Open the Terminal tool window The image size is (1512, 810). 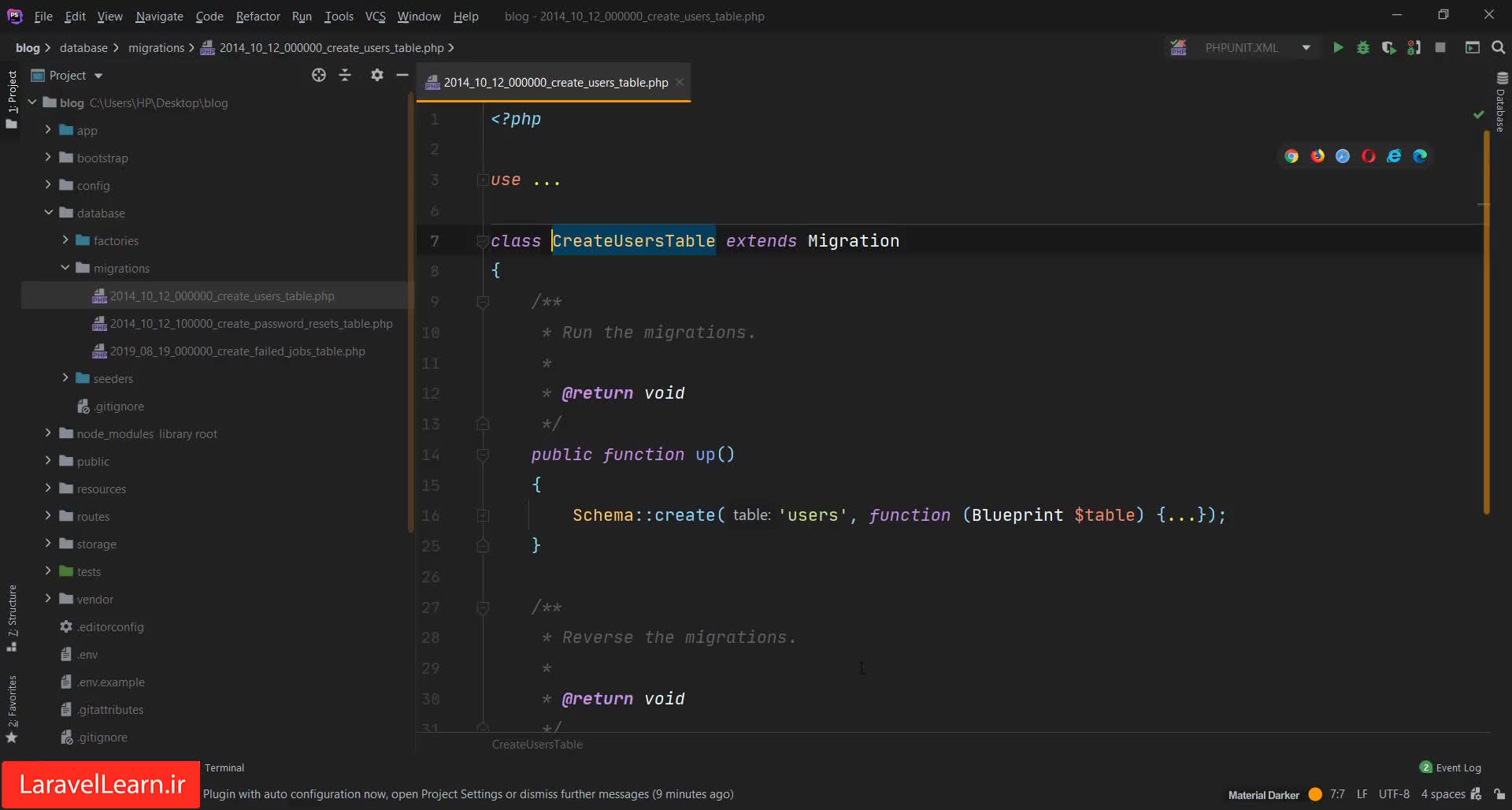(224, 767)
